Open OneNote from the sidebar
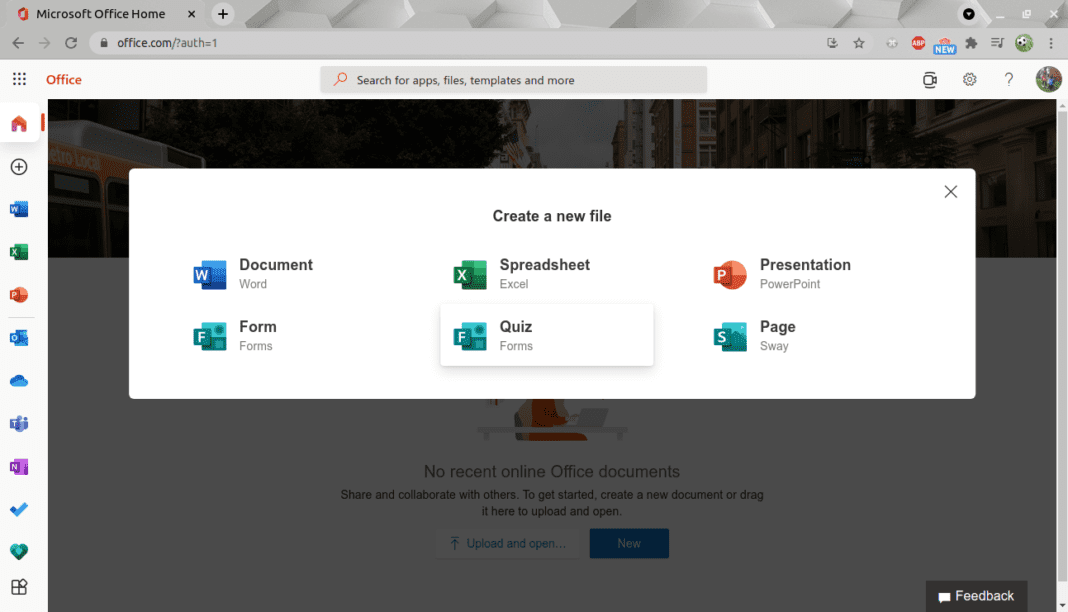The height and width of the screenshot is (612, 1068). (x=18, y=466)
